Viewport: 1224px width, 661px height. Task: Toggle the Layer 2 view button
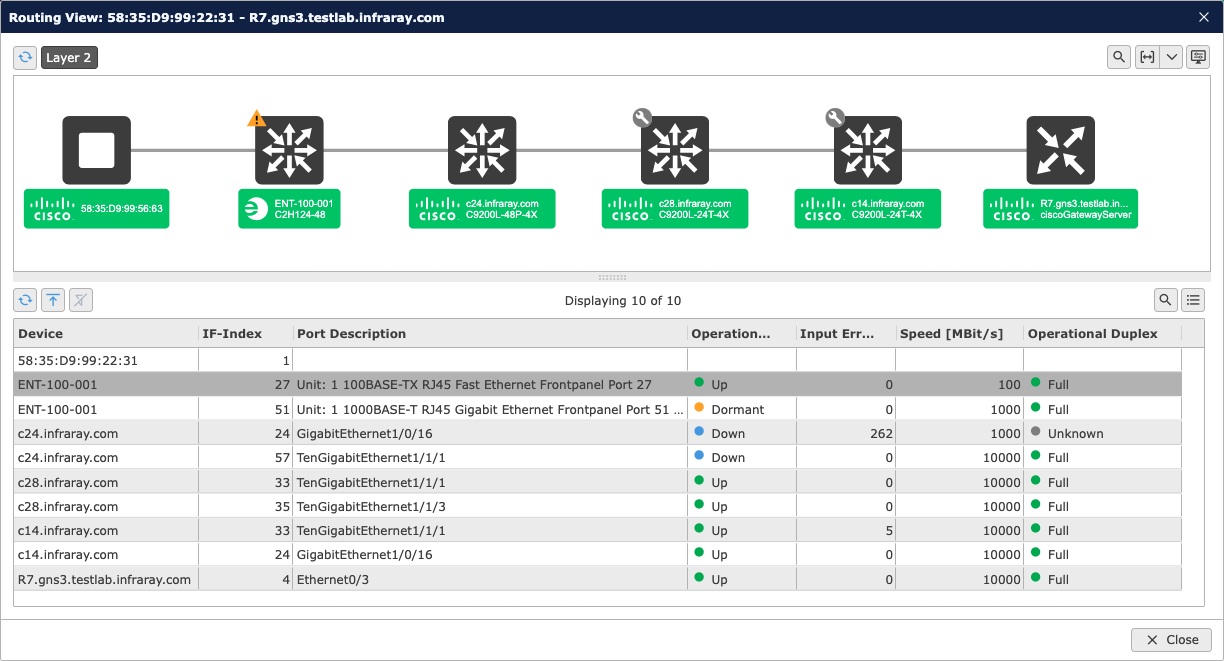pyautogui.click(x=69, y=58)
